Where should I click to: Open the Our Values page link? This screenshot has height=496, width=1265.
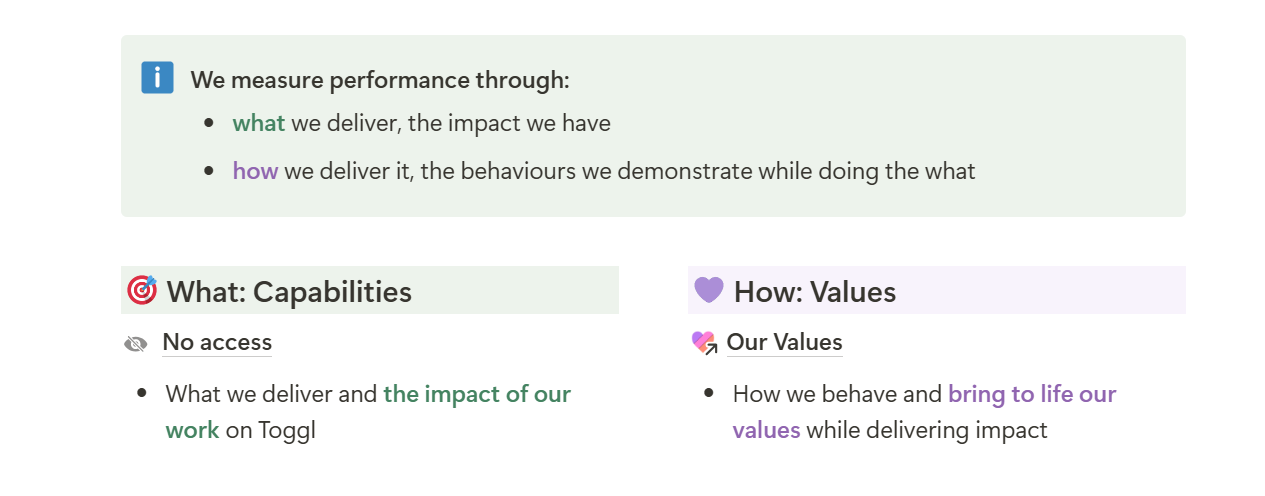coord(784,342)
